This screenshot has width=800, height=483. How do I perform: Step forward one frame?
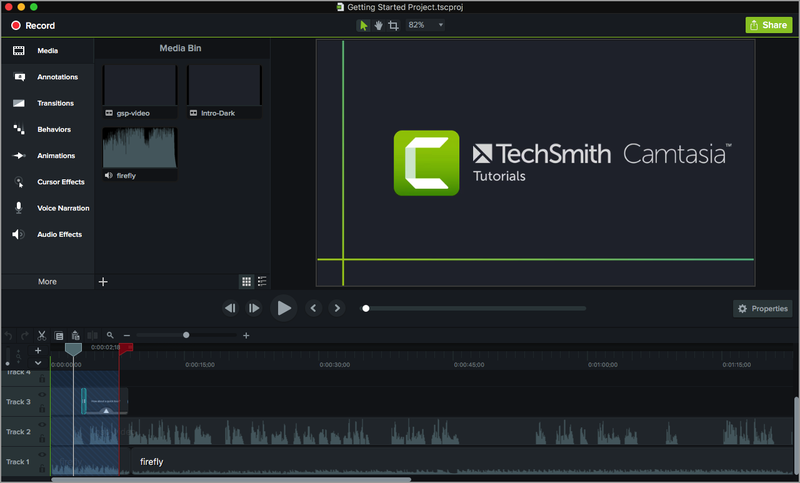pos(254,308)
